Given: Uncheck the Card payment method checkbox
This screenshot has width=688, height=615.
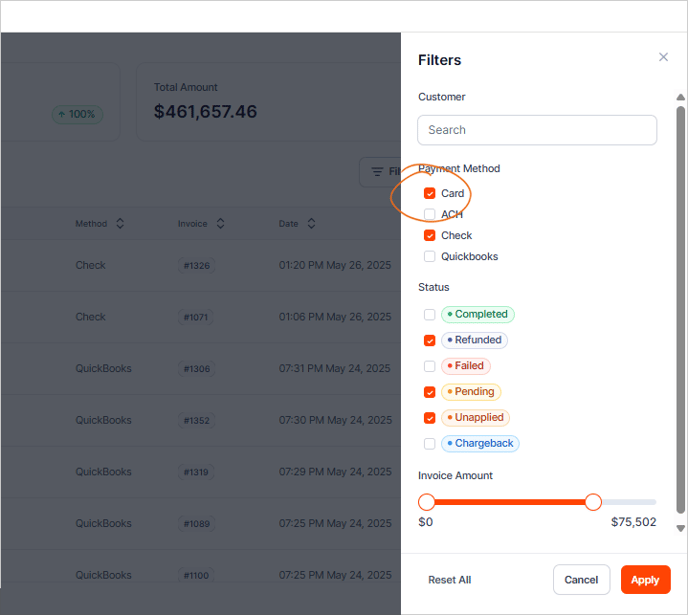Looking at the screenshot, I should [430, 193].
